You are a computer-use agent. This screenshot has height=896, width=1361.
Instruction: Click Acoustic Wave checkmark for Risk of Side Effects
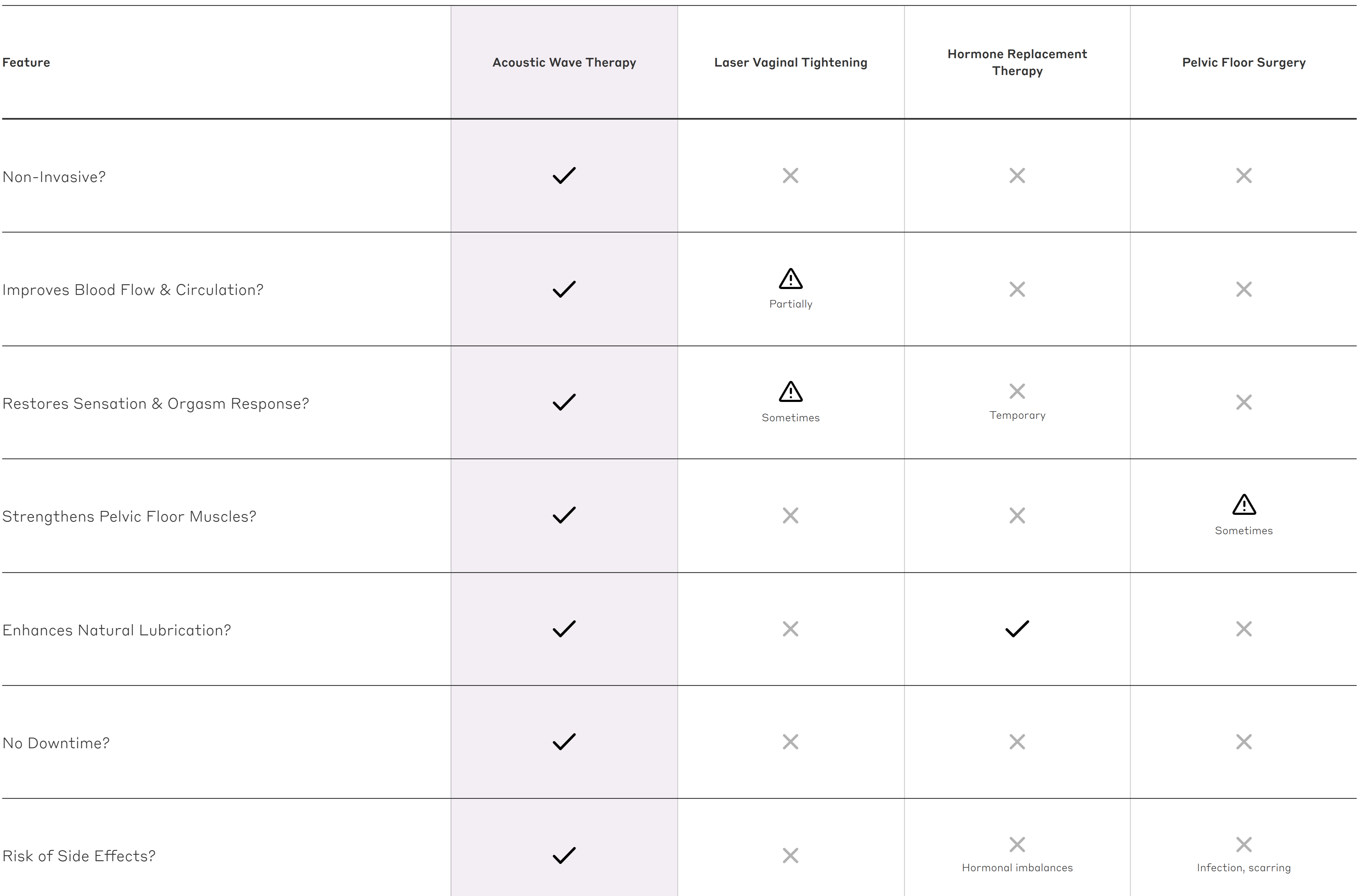click(x=564, y=855)
